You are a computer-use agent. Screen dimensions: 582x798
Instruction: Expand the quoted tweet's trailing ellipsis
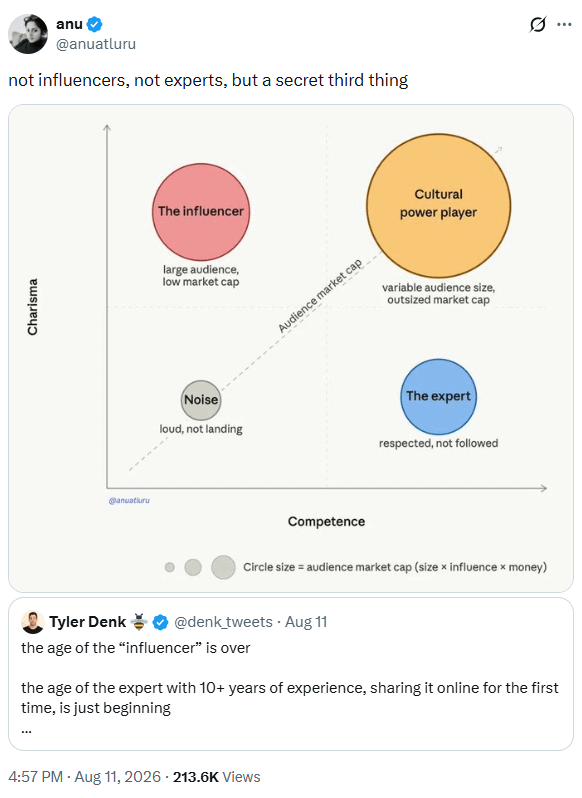[26, 731]
